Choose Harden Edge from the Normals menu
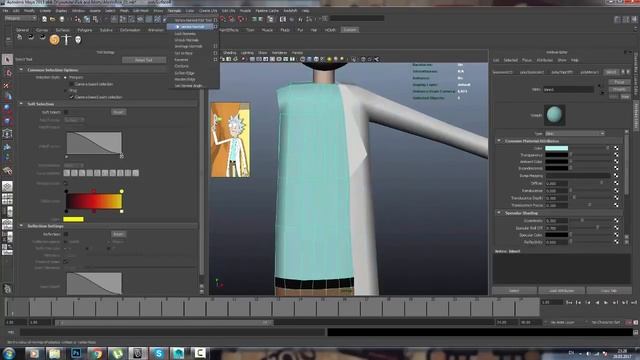640x360 pixels. (185, 79)
